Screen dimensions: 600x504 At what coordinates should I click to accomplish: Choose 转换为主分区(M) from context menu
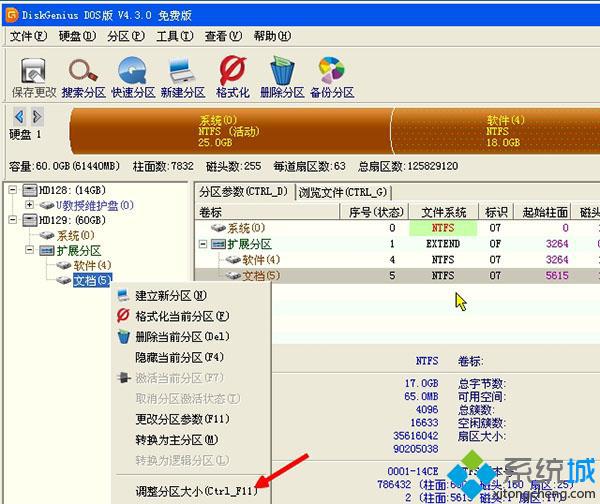tap(177, 440)
